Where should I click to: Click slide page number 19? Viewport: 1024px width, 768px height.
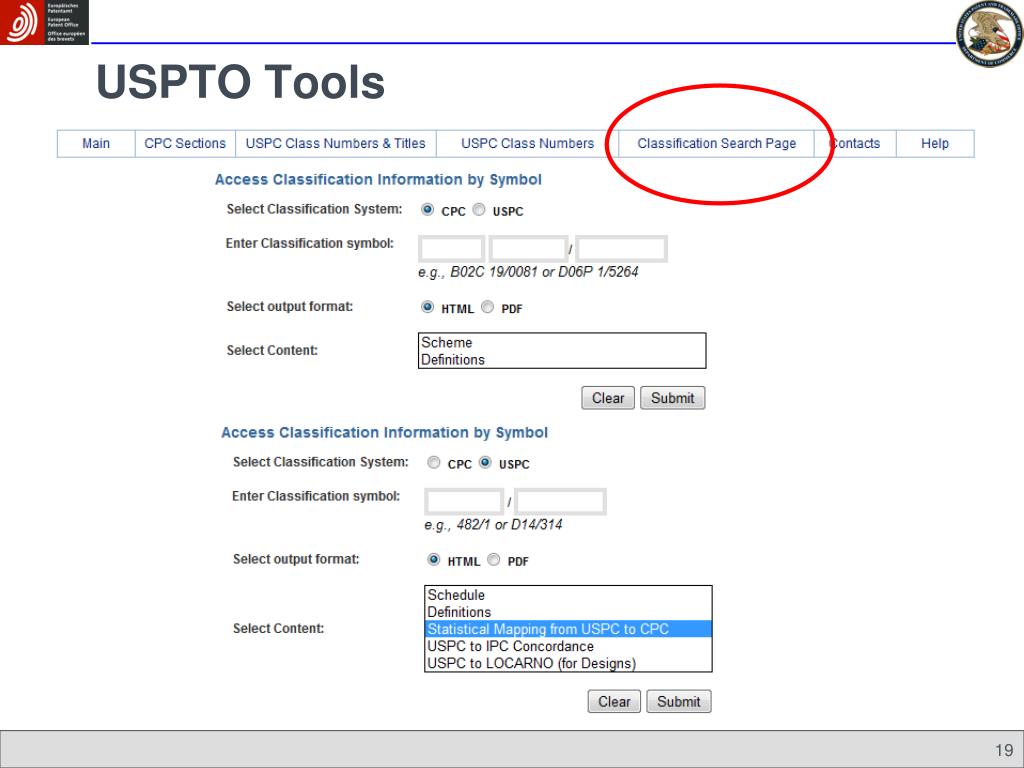1004,750
